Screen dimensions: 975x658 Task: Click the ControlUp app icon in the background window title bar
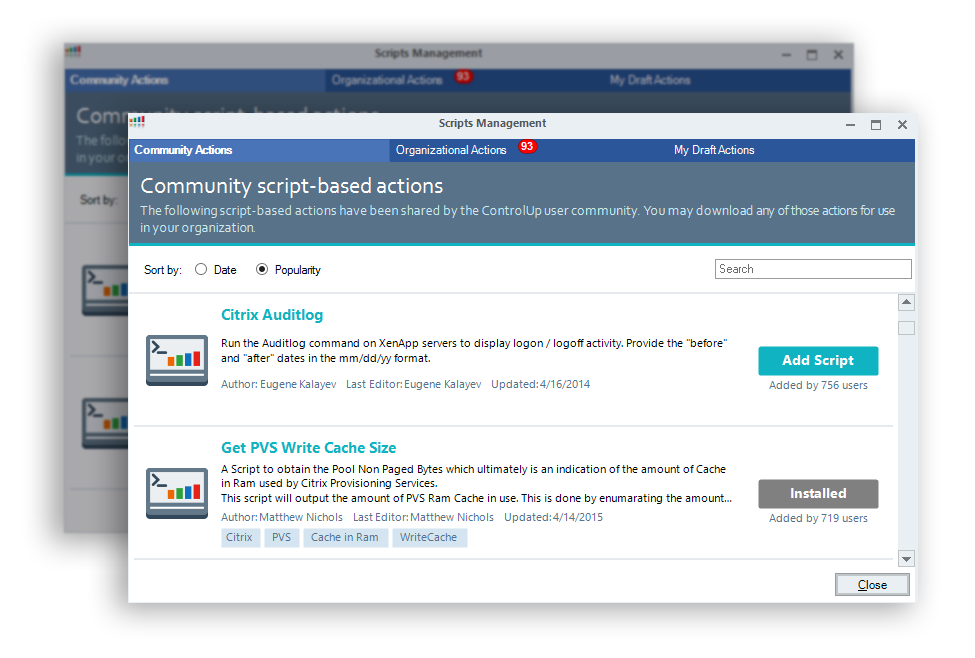coord(73,52)
